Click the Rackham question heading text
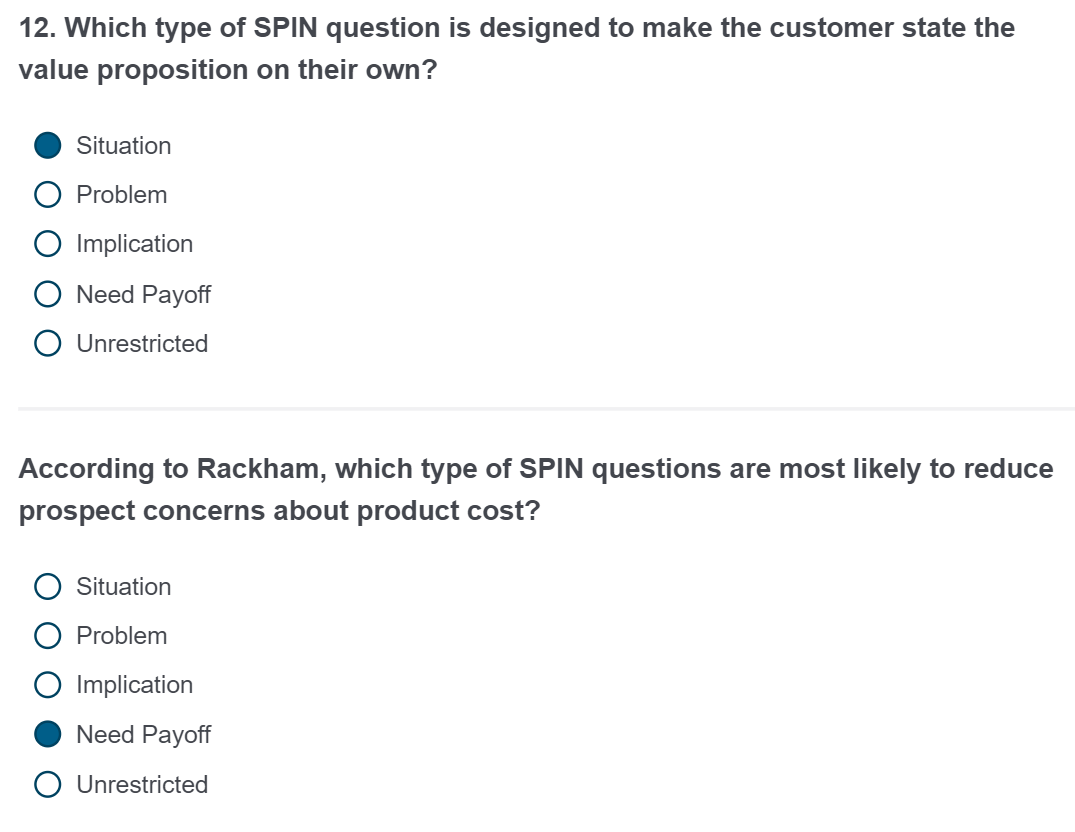The width and height of the screenshot is (1075, 832). pos(535,489)
